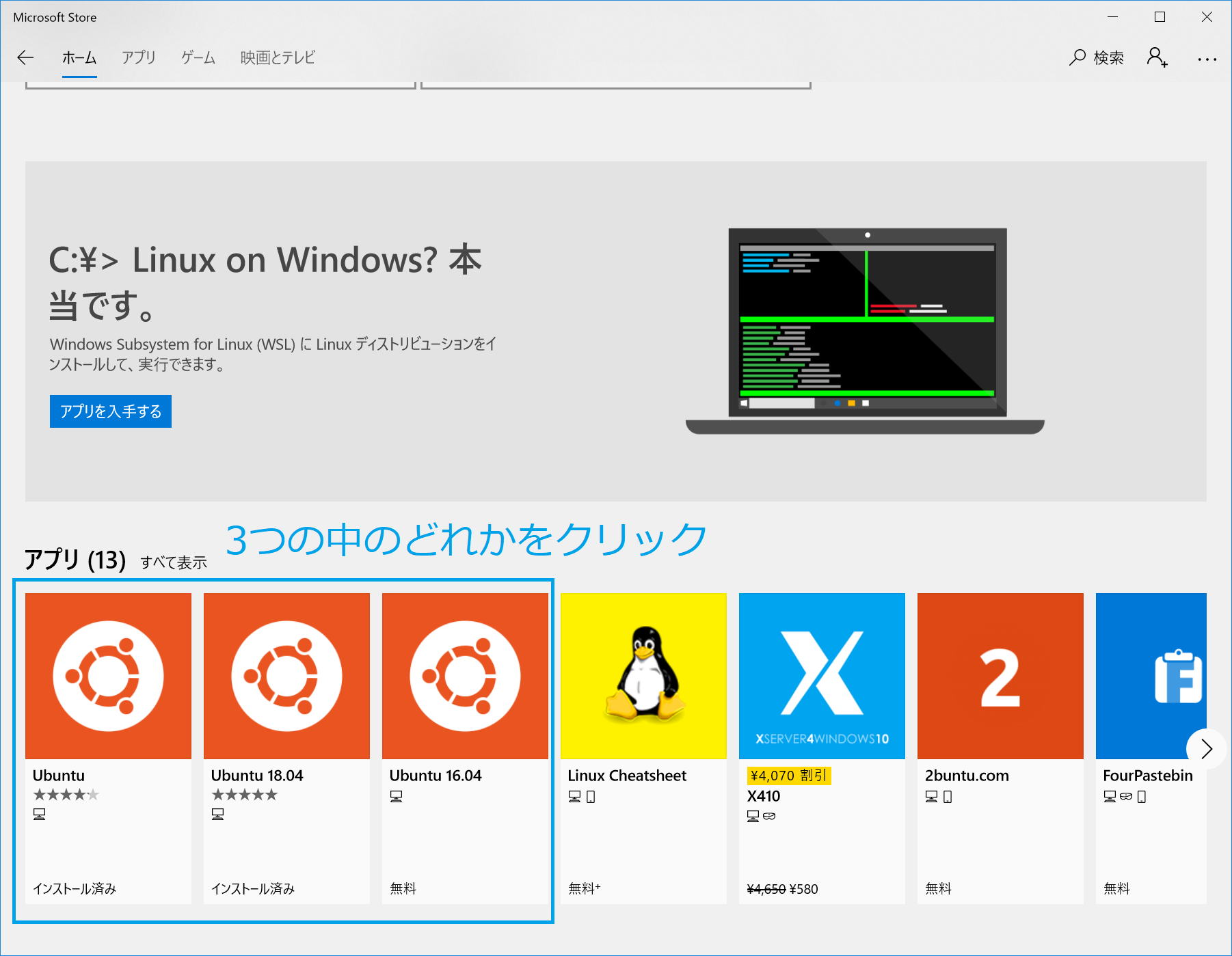
Task: Open the 映画とテレビ section
Action: tap(276, 58)
